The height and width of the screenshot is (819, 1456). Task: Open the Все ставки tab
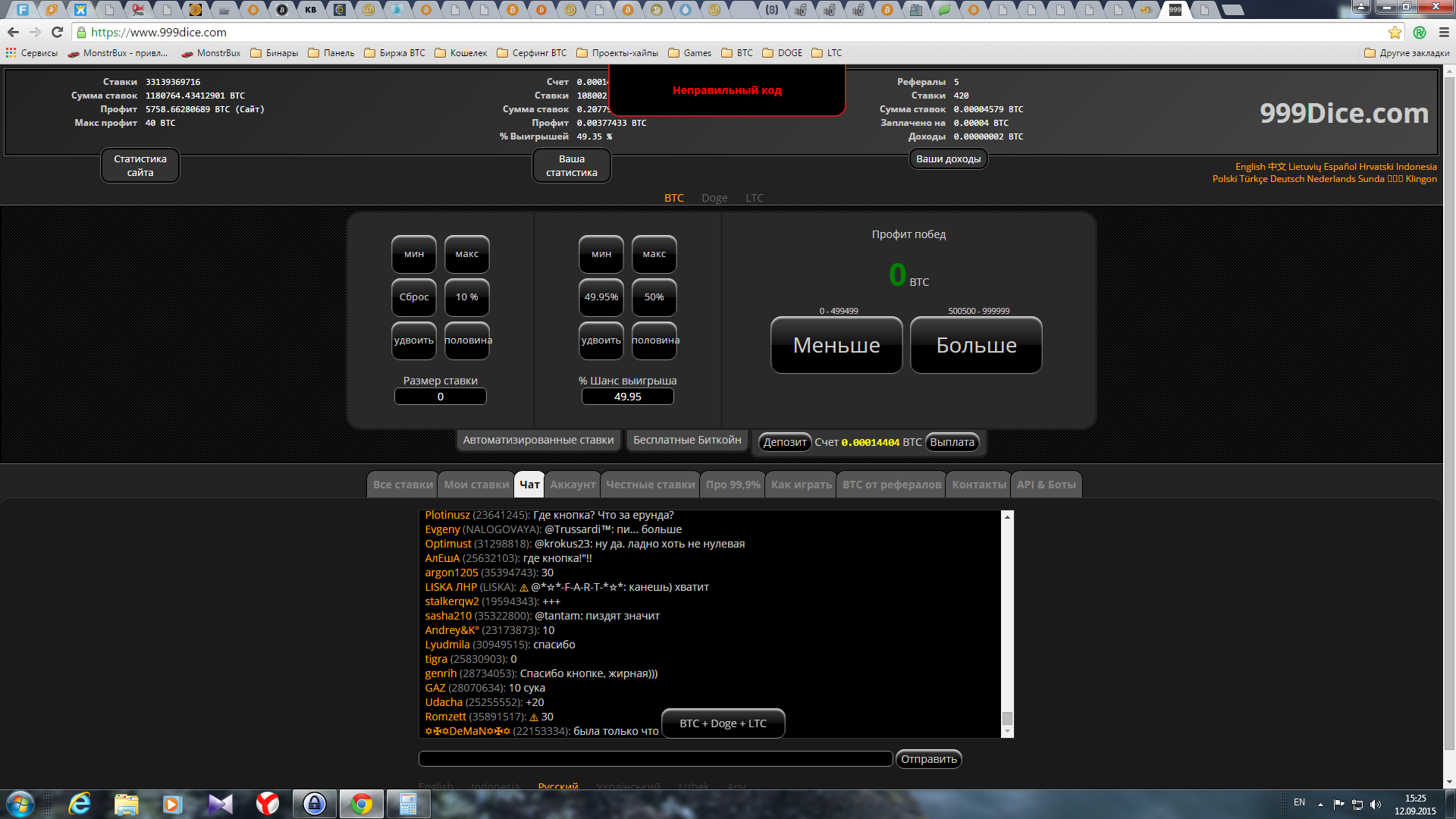(x=403, y=485)
